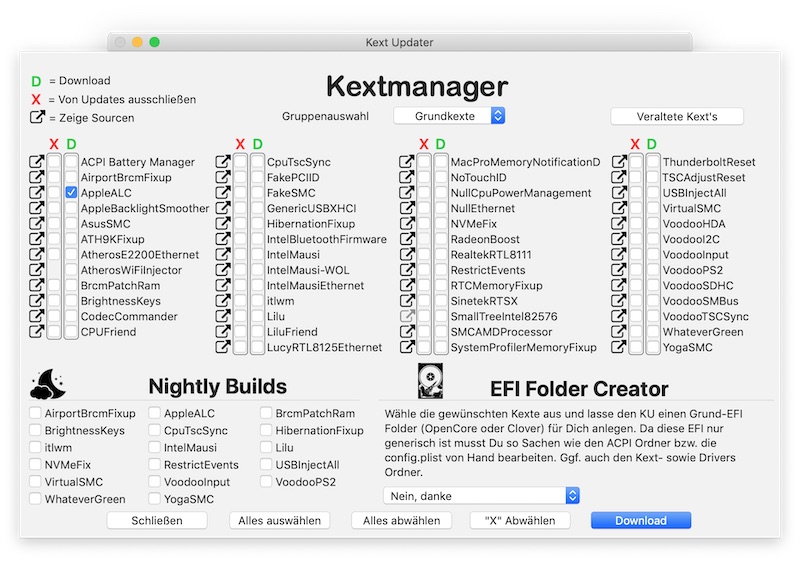Screen dimensions: 800x561
Task: Show sources for VoodooI2C
Action: (619, 239)
